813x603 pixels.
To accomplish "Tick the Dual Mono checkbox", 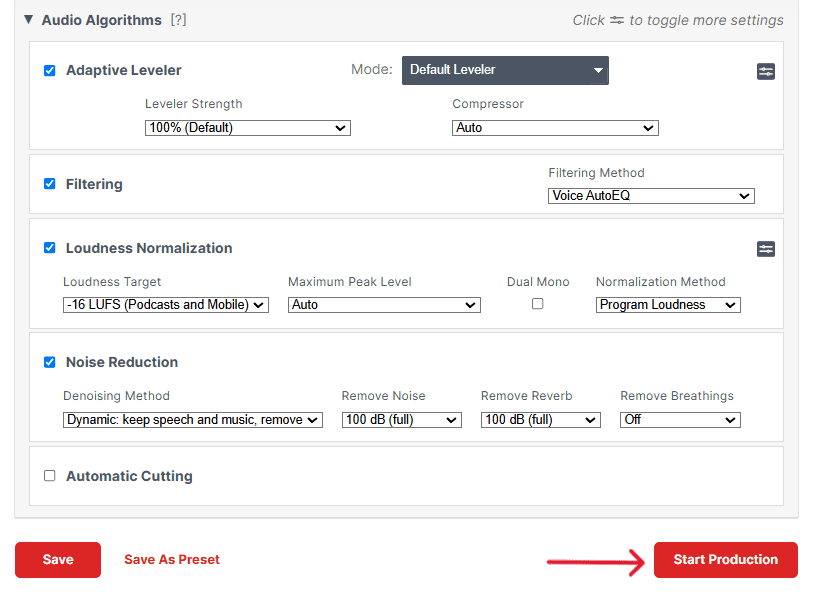I will (x=538, y=304).
